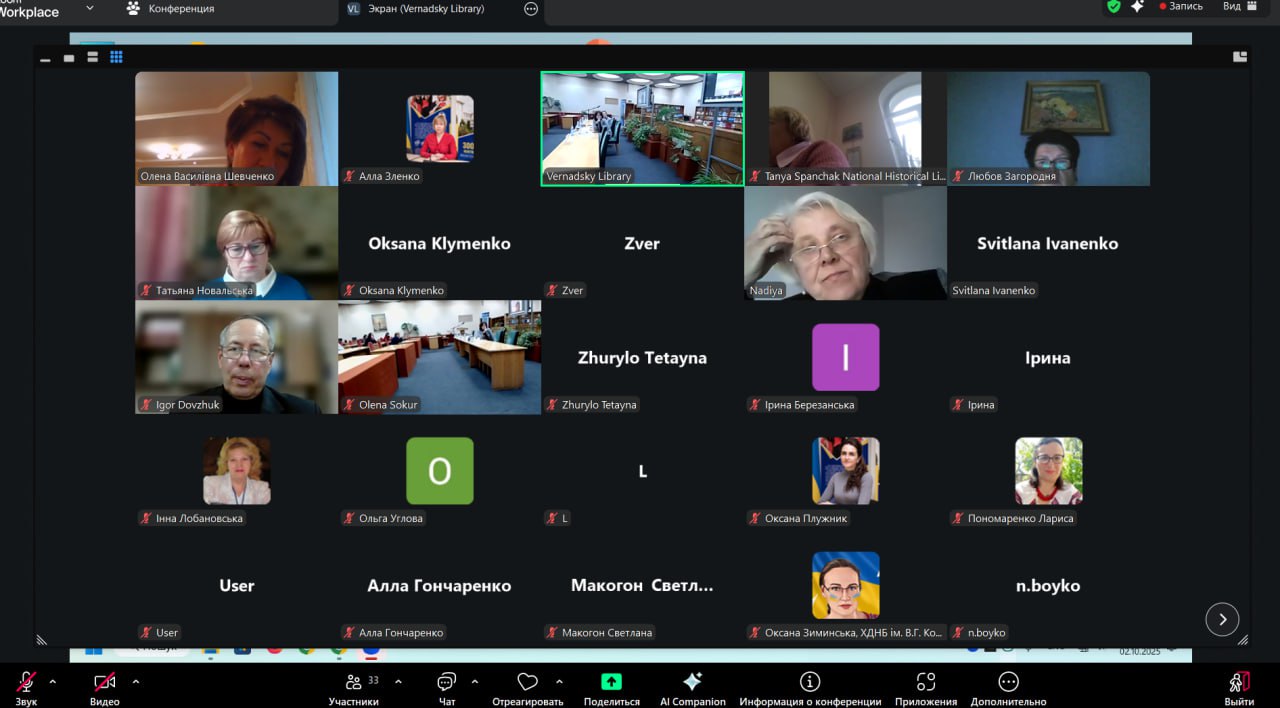
Task: Launch AI Companion from the toolbar
Action: (x=692, y=683)
